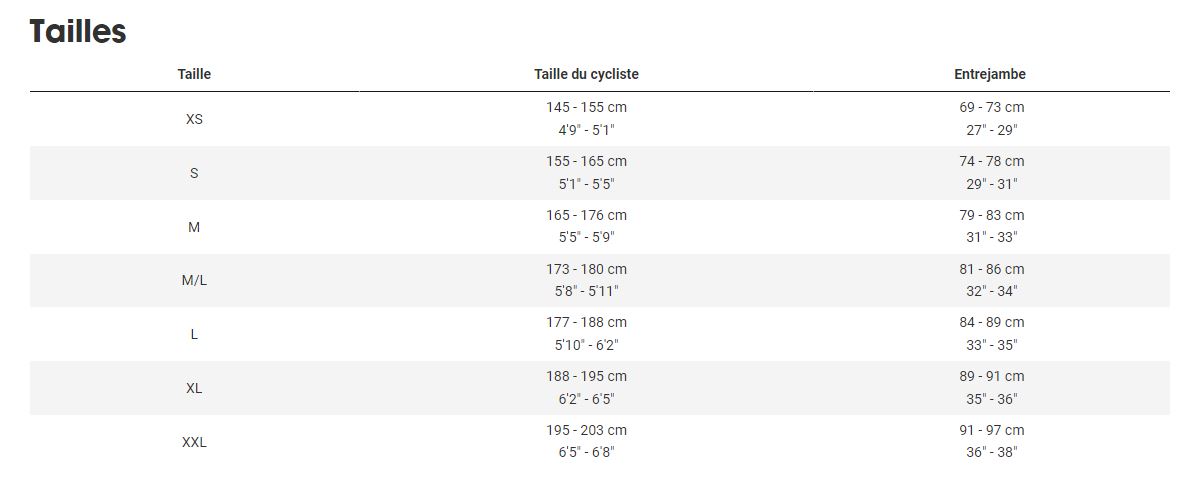Select the 36" - 38" inseam value
Image resolution: width=1178 pixels, height=483 pixels.
tap(992, 452)
